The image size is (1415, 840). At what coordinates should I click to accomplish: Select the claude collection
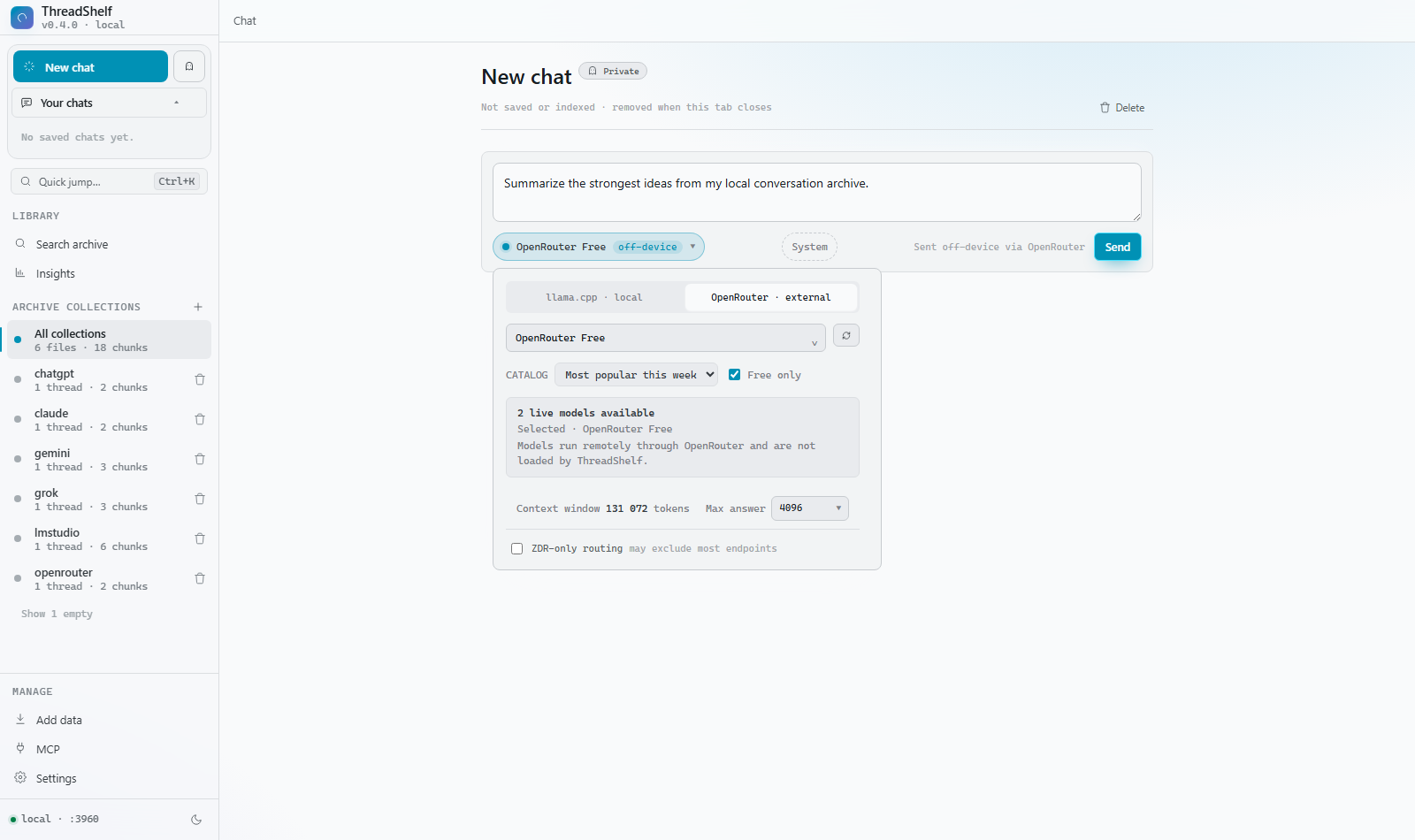pyautogui.click(x=97, y=419)
